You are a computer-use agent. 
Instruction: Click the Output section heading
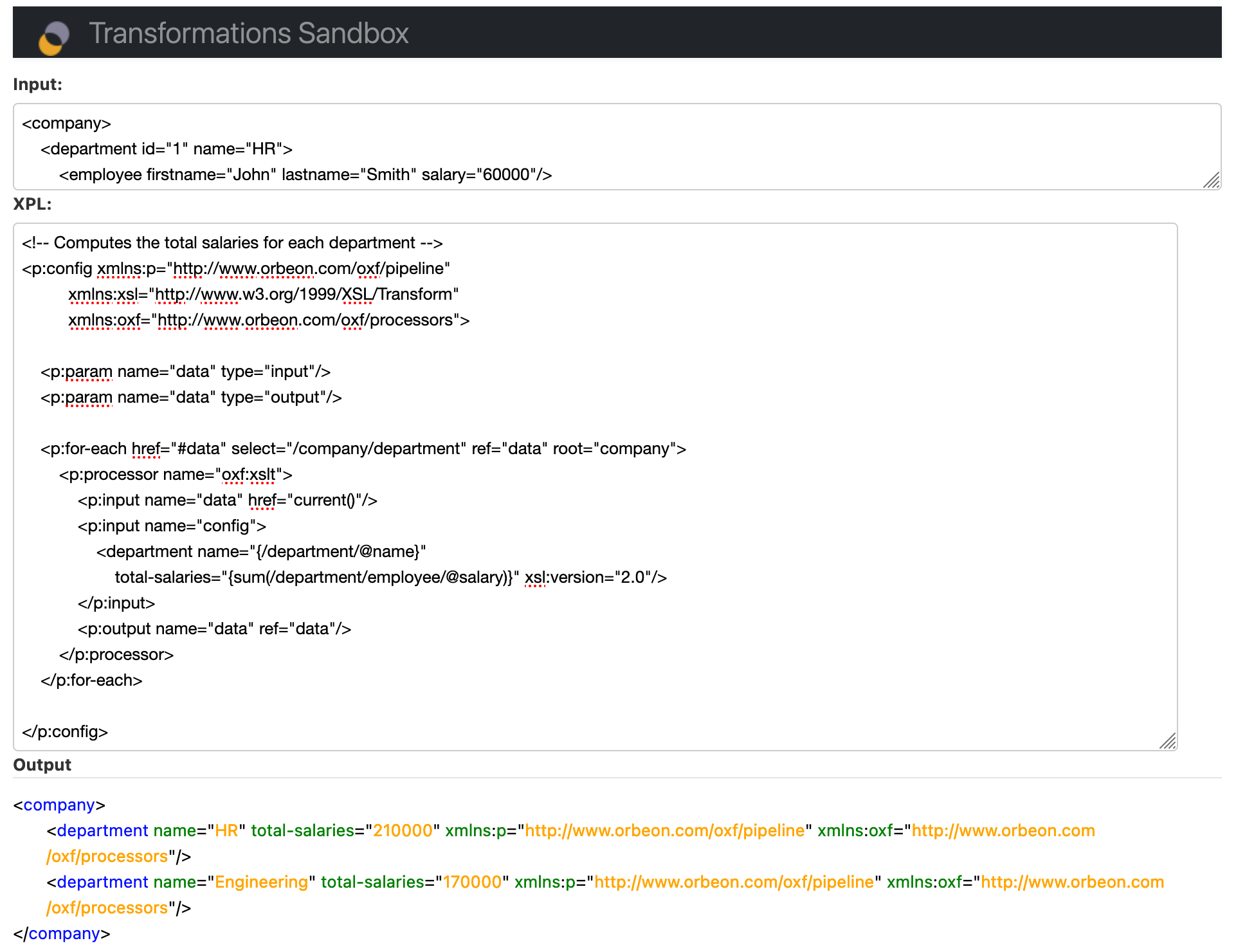pos(42,765)
